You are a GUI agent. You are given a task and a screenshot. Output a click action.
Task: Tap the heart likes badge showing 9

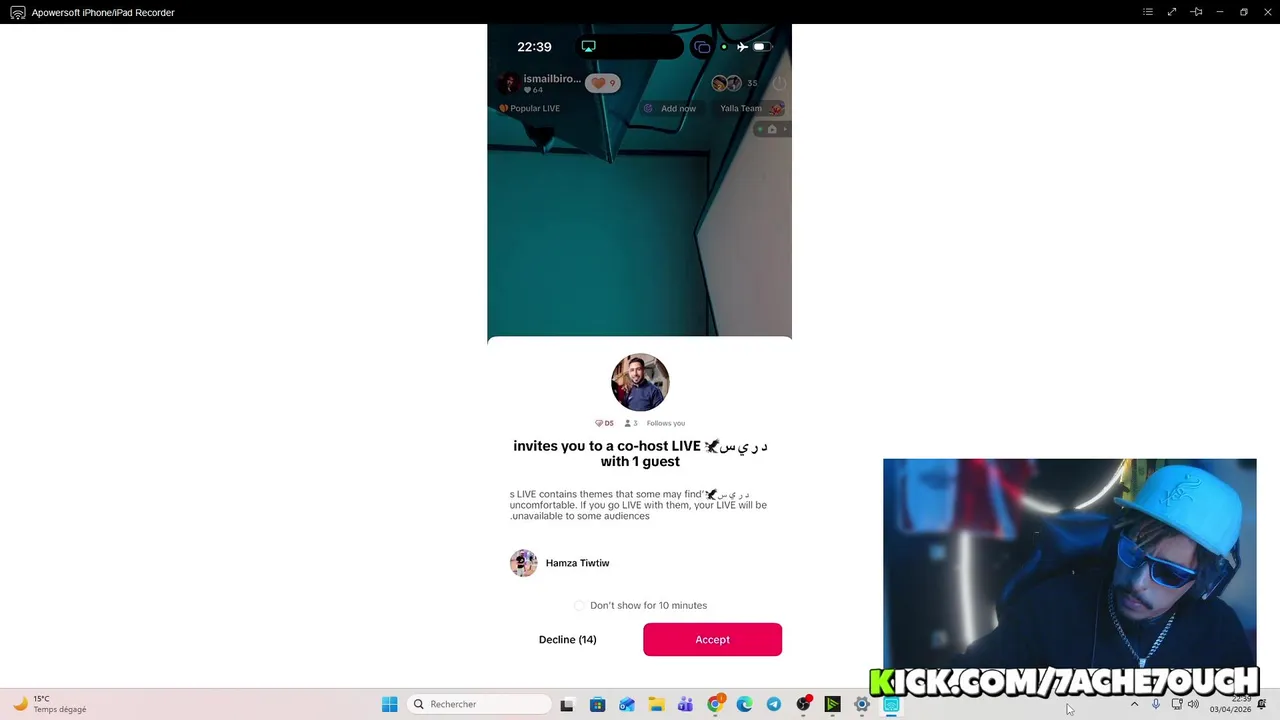[603, 83]
